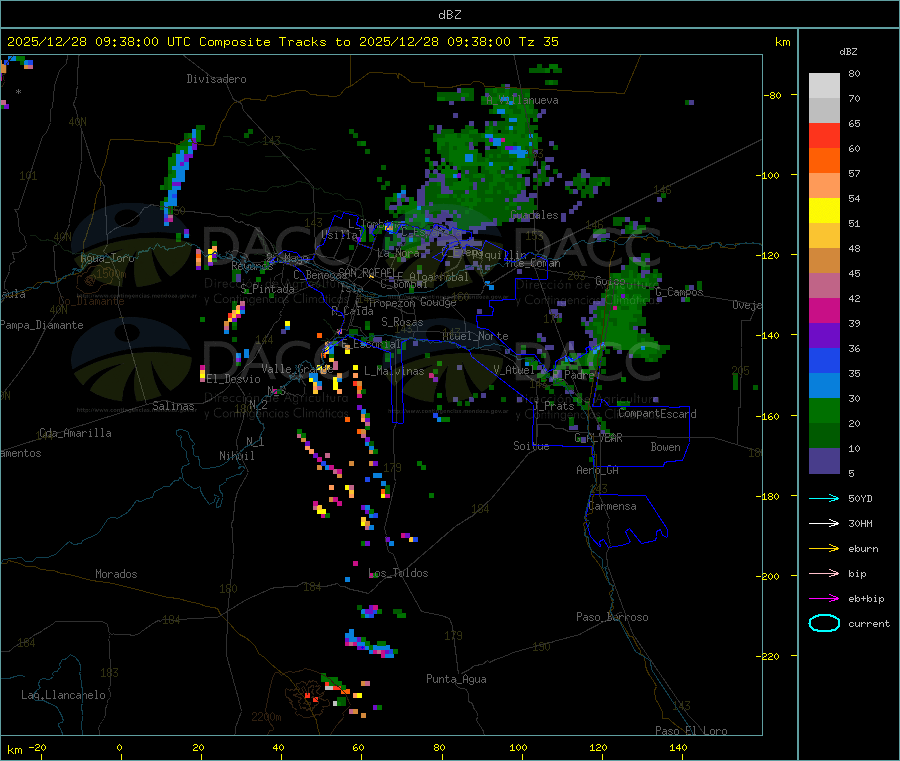Click the 'Pampa_Diamante' map label
This screenshot has width=900, height=761.
42,325
